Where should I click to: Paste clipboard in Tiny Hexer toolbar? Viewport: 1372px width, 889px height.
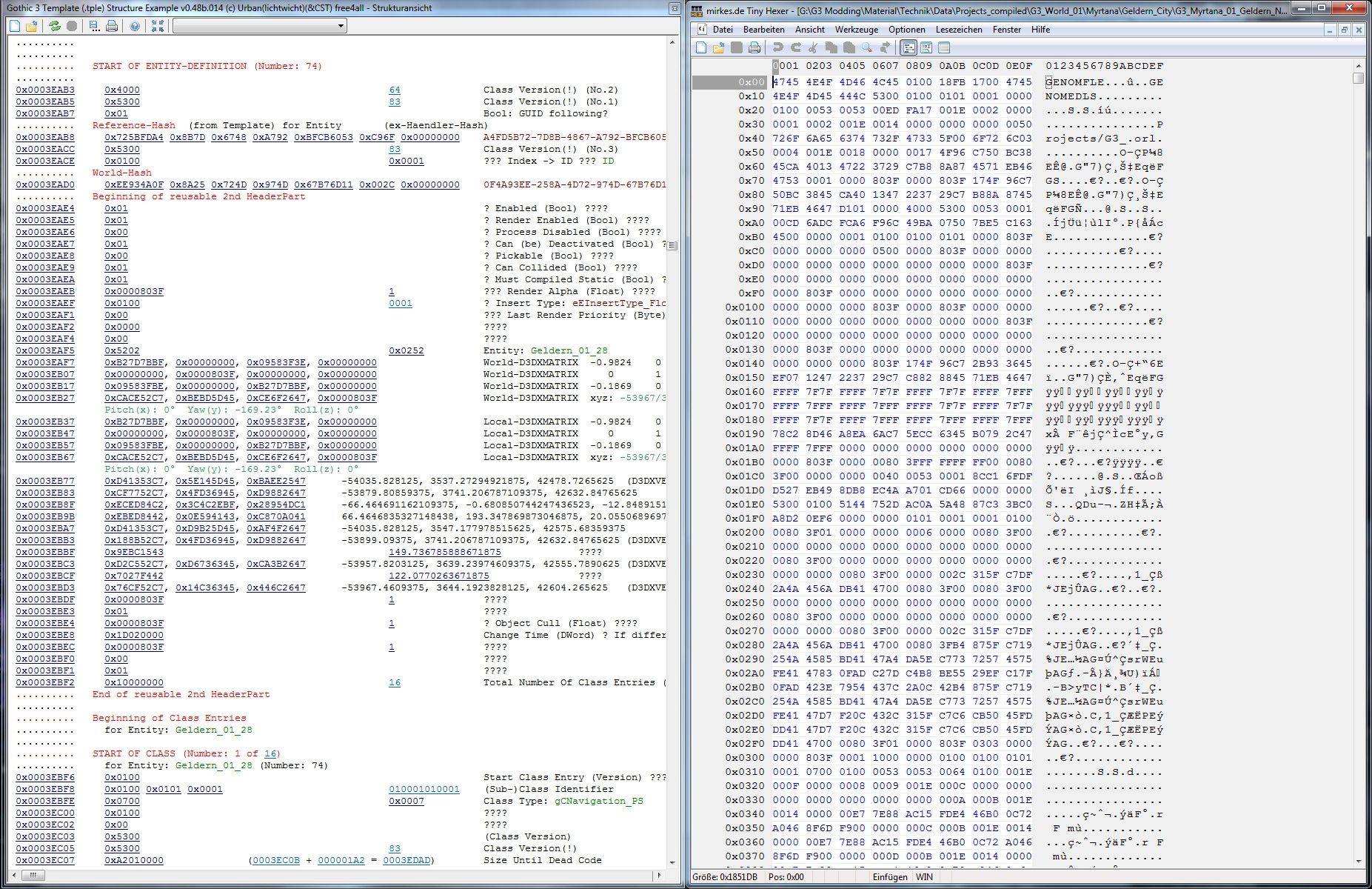pos(849,48)
